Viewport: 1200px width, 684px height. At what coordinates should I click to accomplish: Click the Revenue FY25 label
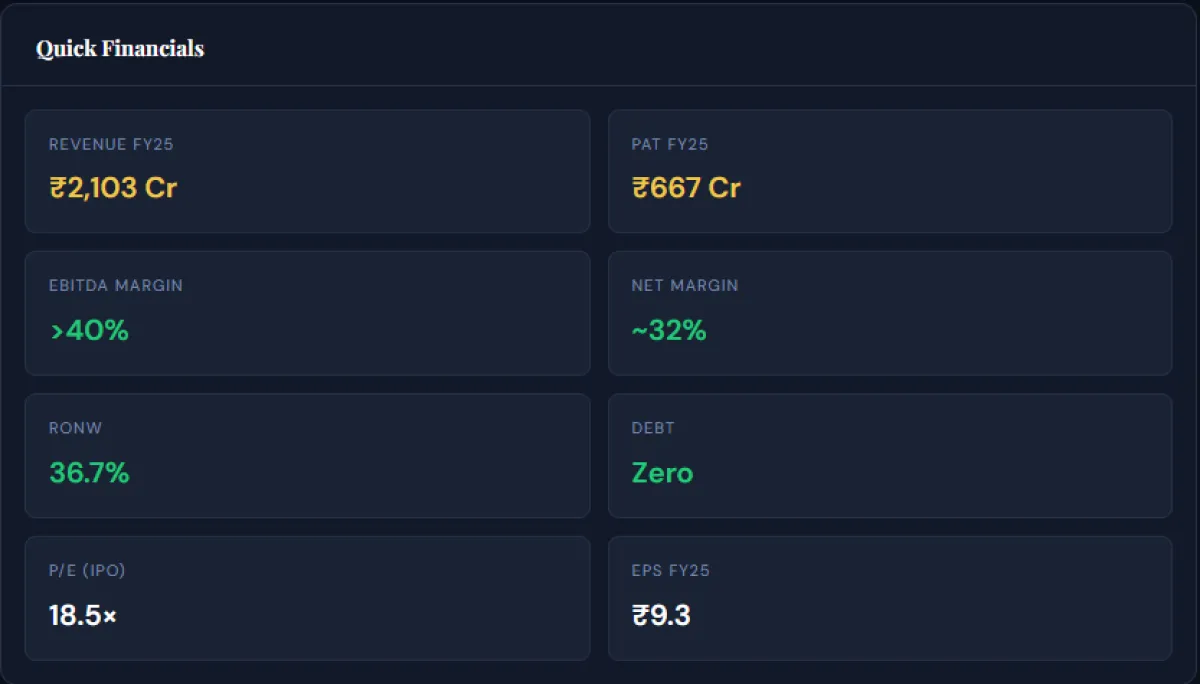point(111,144)
